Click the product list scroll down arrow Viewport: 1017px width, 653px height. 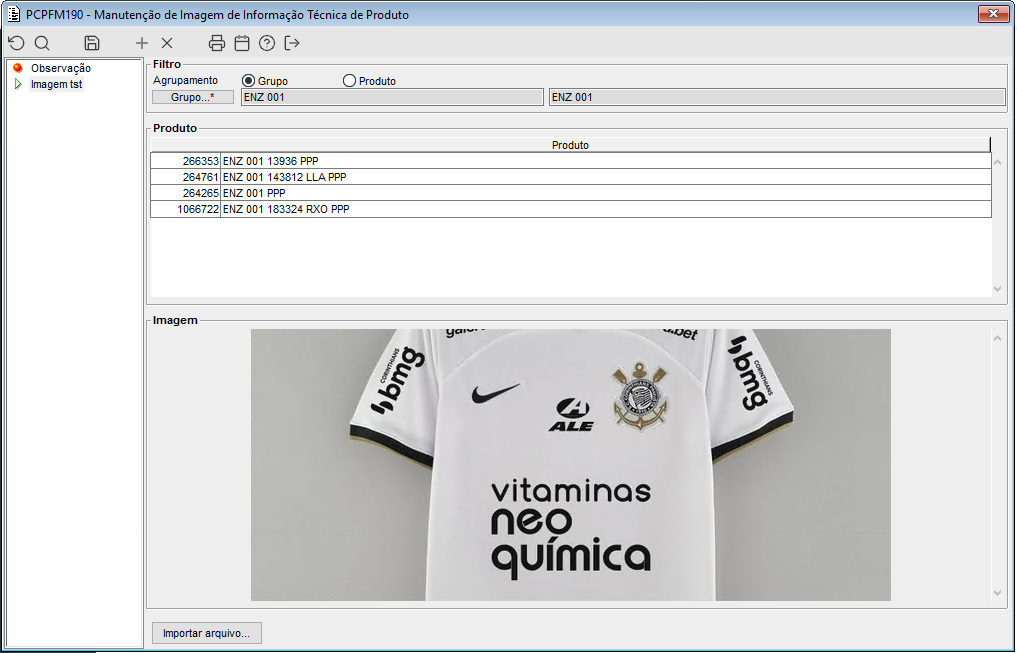click(998, 289)
